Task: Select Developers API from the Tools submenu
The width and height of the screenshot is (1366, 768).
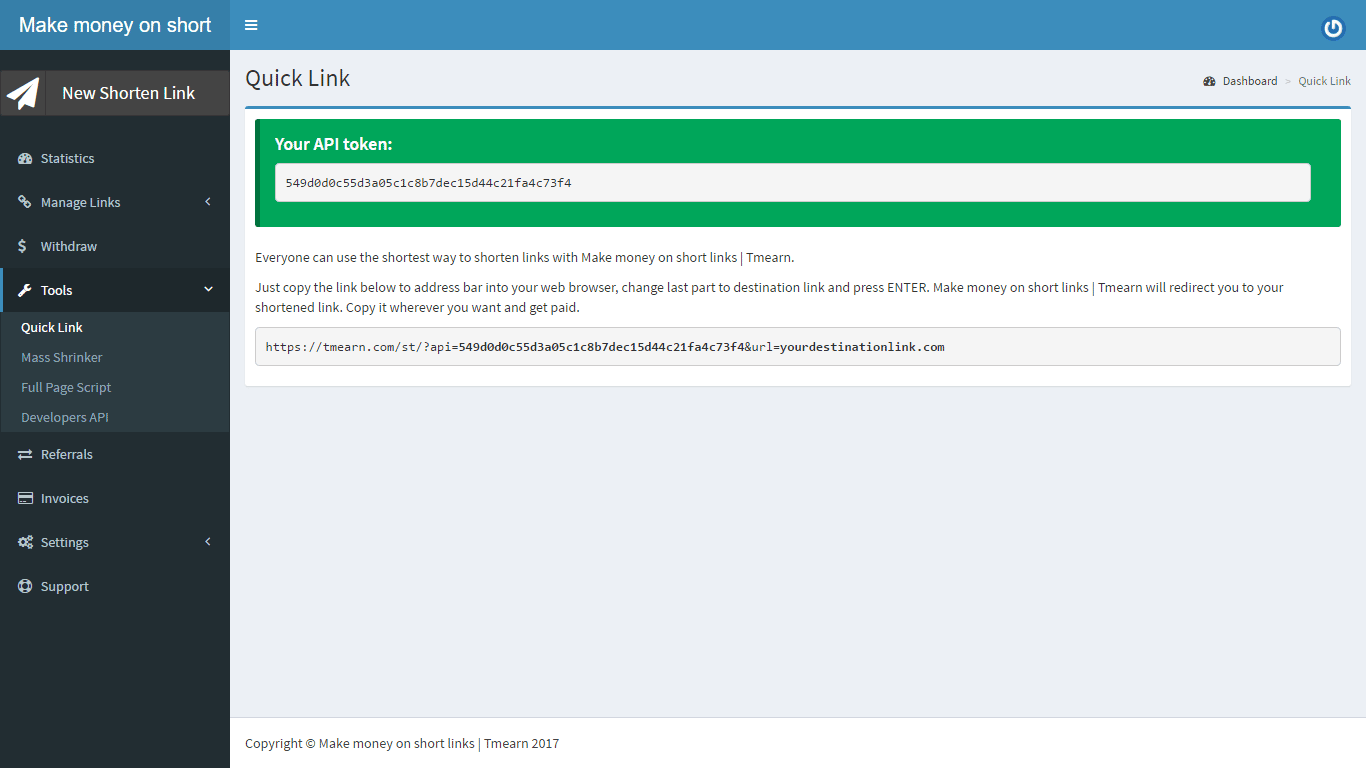Action: coord(64,417)
